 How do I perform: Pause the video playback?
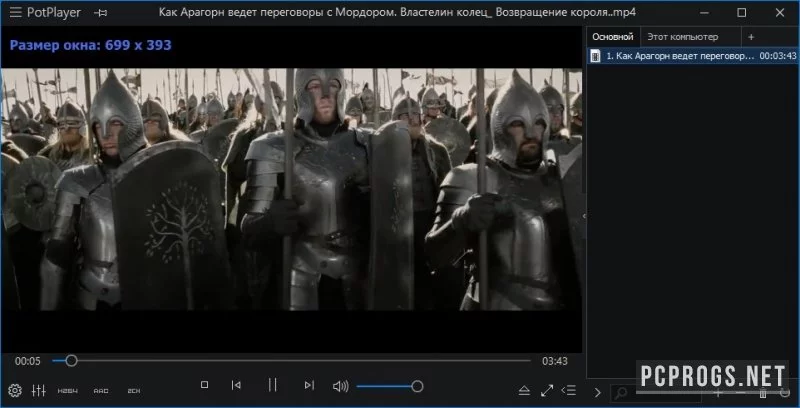click(273, 385)
